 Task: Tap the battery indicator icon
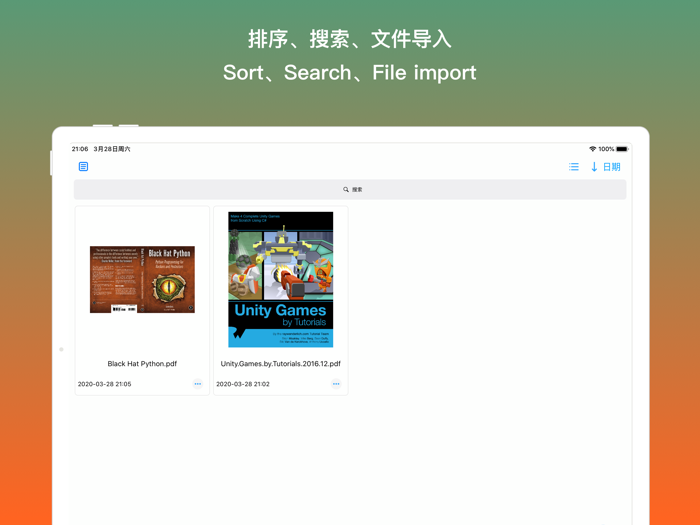coord(622,149)
